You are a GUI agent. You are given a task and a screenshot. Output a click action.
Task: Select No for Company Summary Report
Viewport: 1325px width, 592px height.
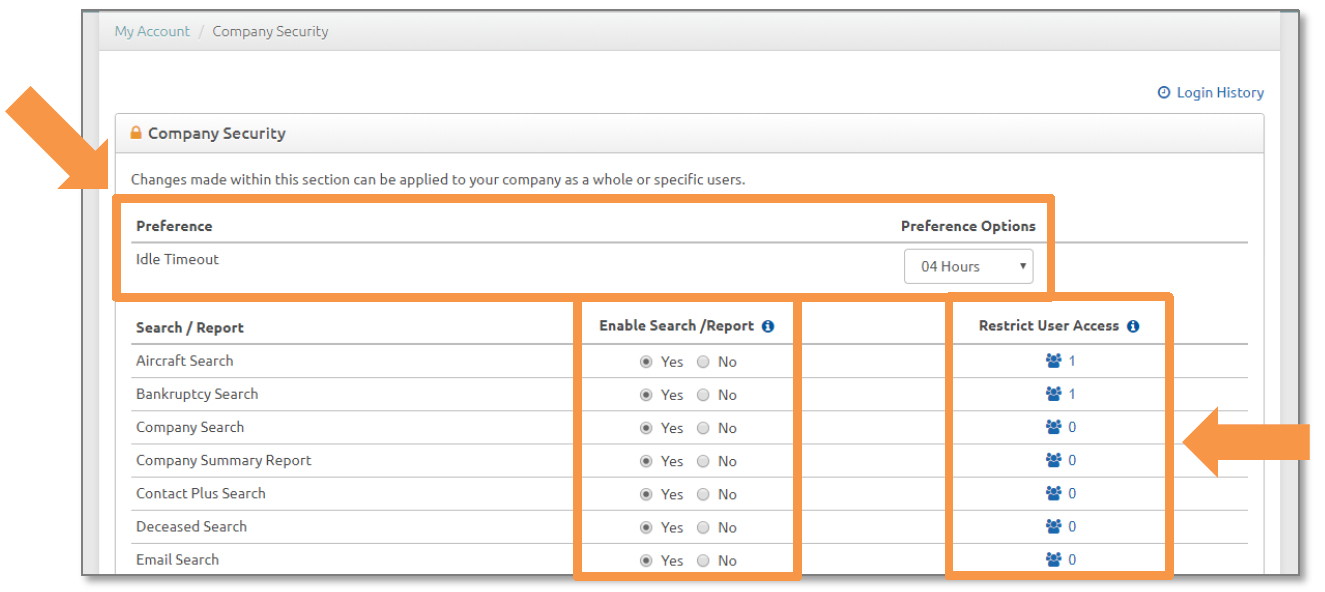[703, 461]
